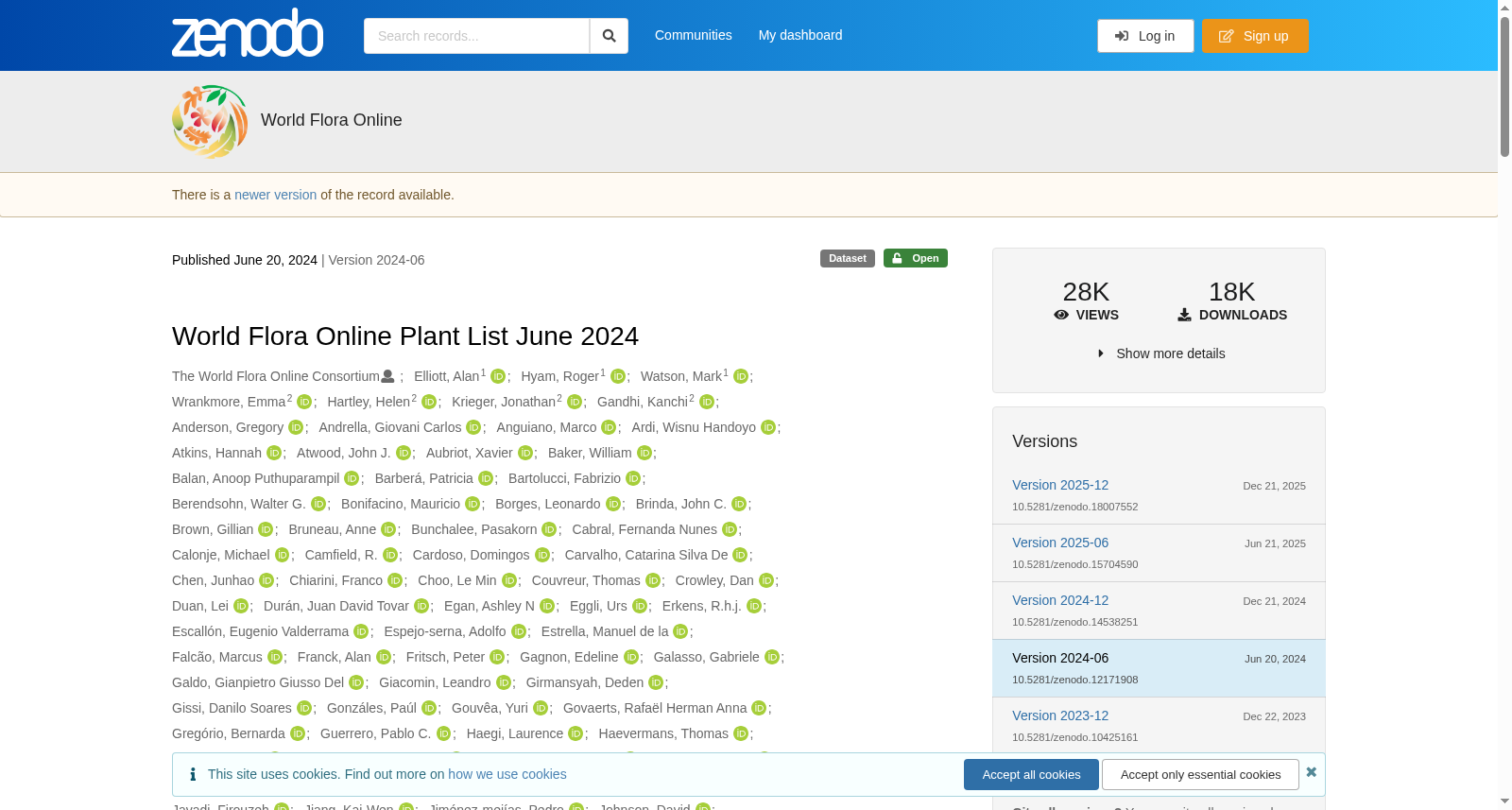Click author name Govaerts, Rafaël Herman Anna
This screenshot has width=1512, height=810.
pyautogui.click(x=655, y=708)
